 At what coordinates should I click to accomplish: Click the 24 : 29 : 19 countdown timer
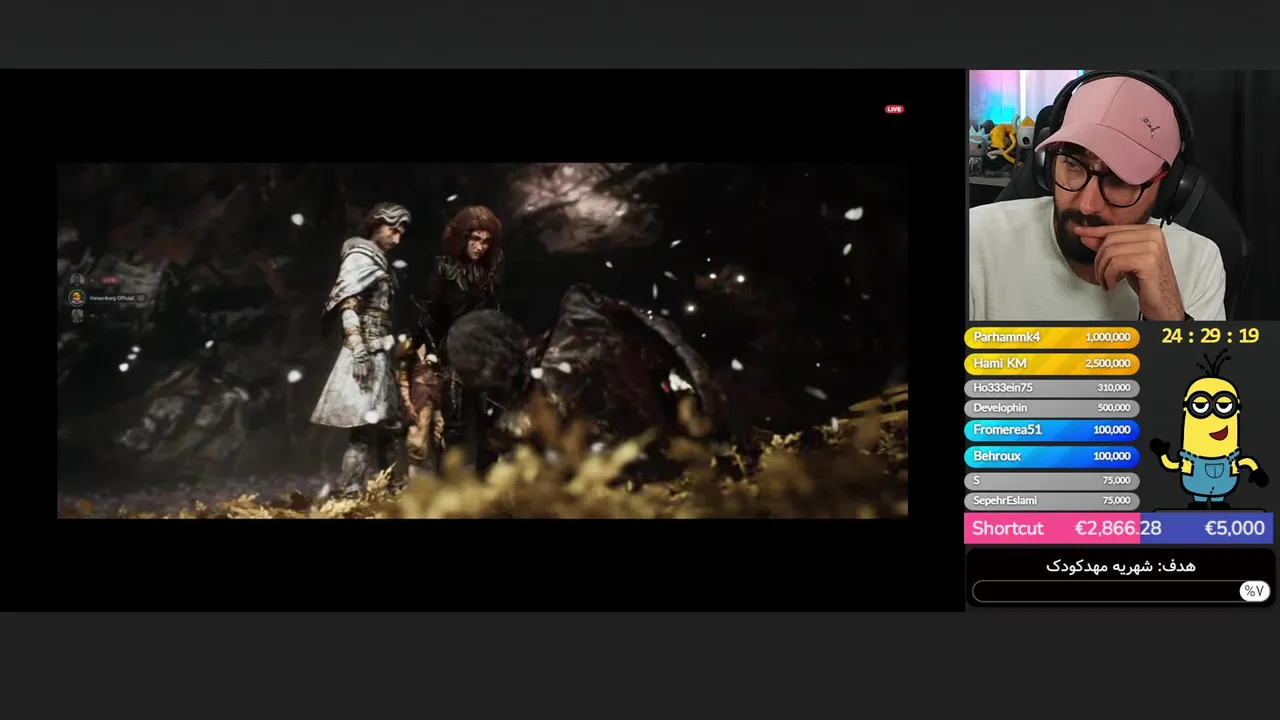click(1210, 336)
